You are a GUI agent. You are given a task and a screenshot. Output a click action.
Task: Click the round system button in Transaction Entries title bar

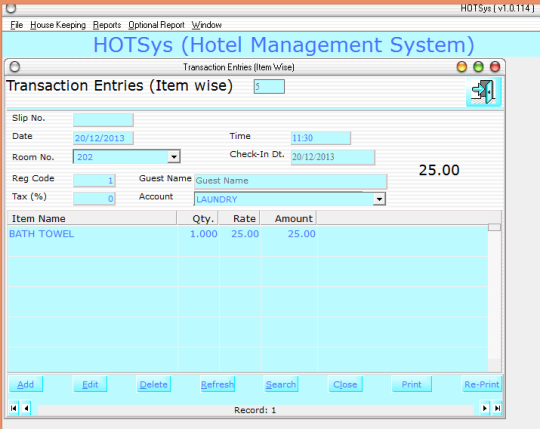point(15,66)
